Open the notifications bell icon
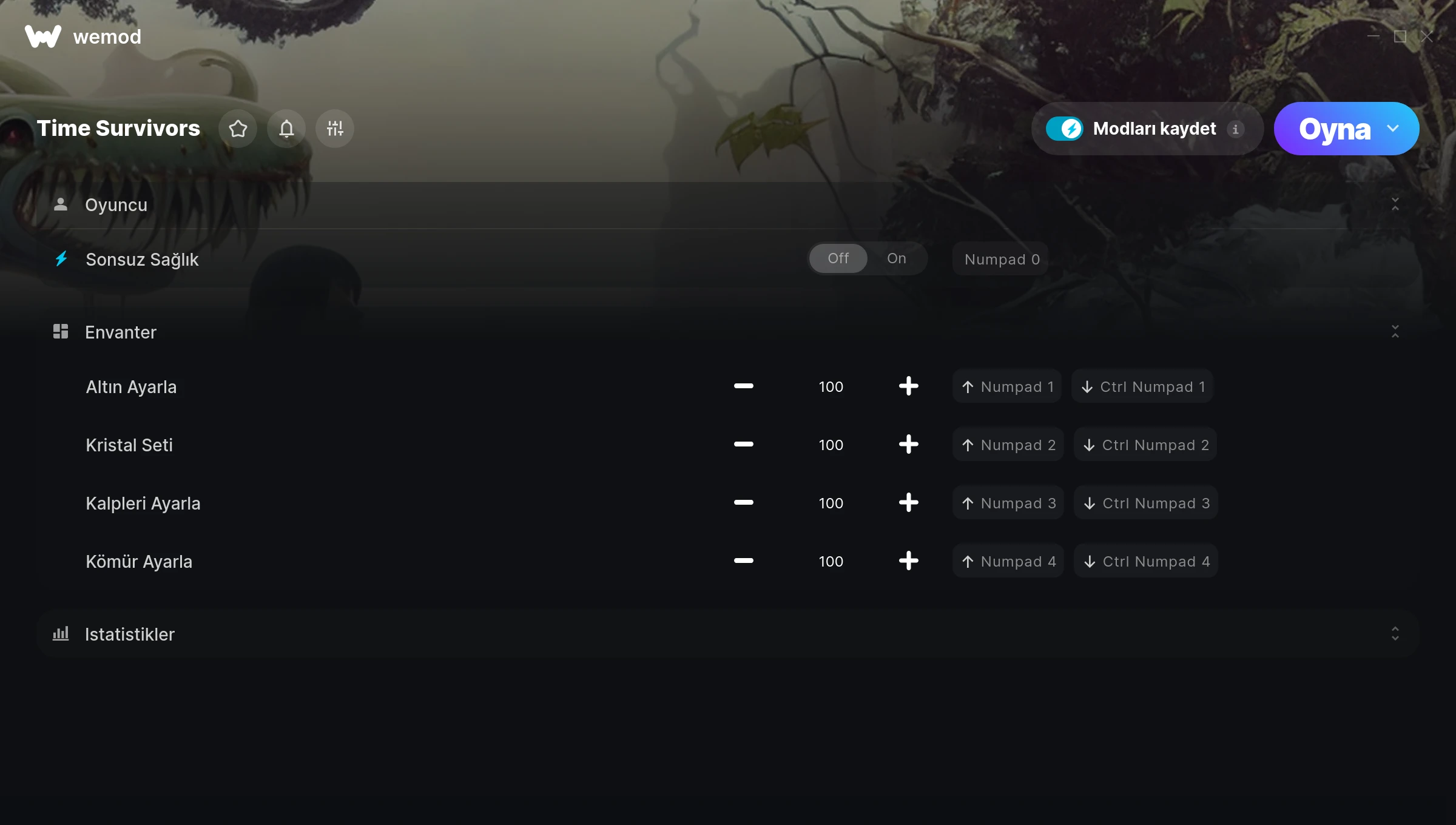Image resolution: width=1456 pixels, height=825 pixels. point(286,129)
